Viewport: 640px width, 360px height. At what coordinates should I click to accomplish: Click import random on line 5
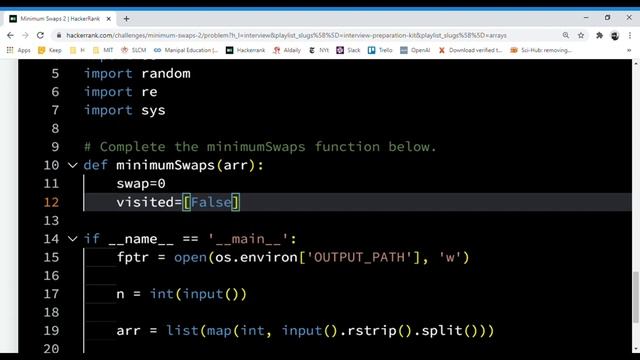(137, 73)
